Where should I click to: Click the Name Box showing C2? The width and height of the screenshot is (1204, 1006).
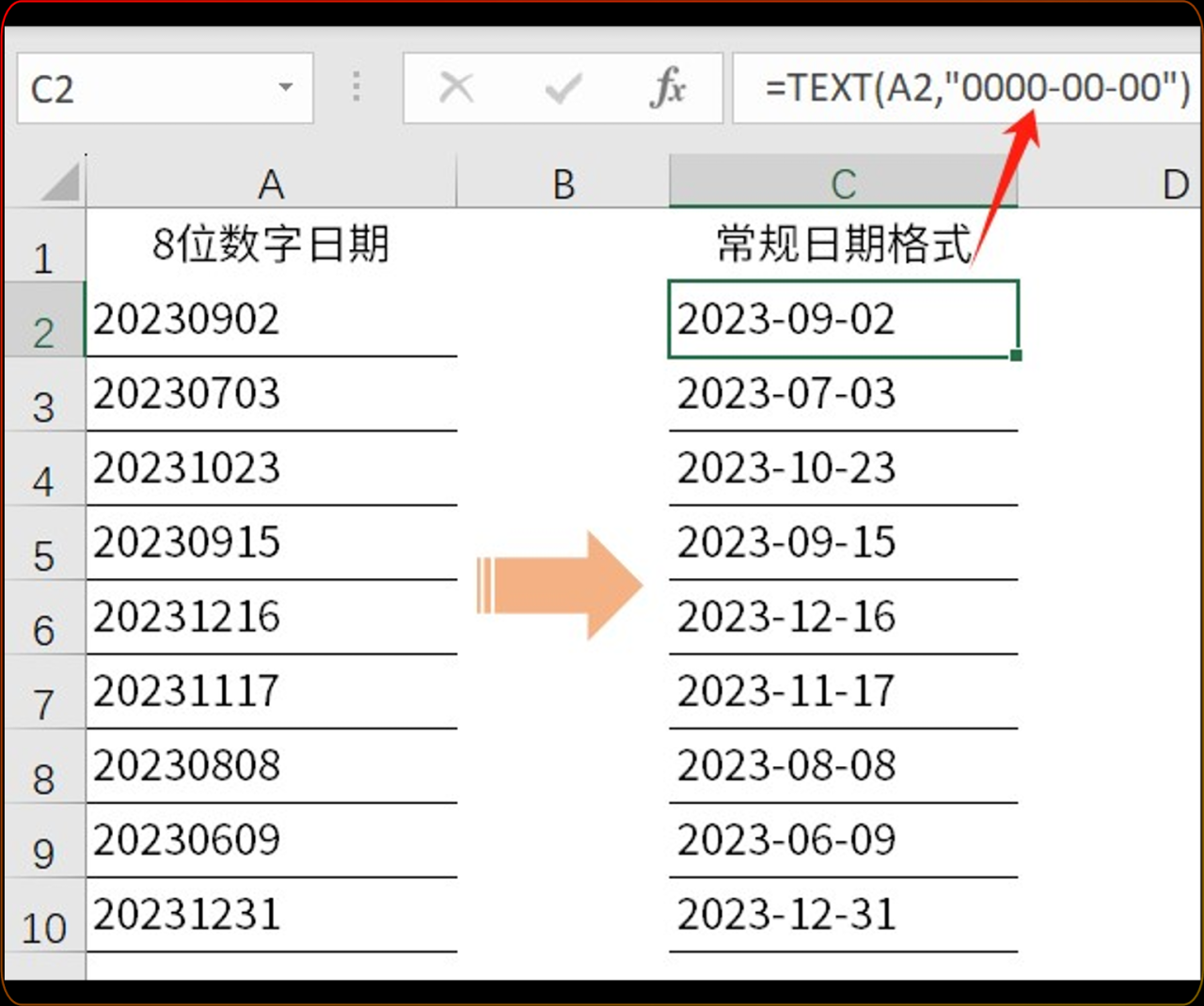[165, 88]
